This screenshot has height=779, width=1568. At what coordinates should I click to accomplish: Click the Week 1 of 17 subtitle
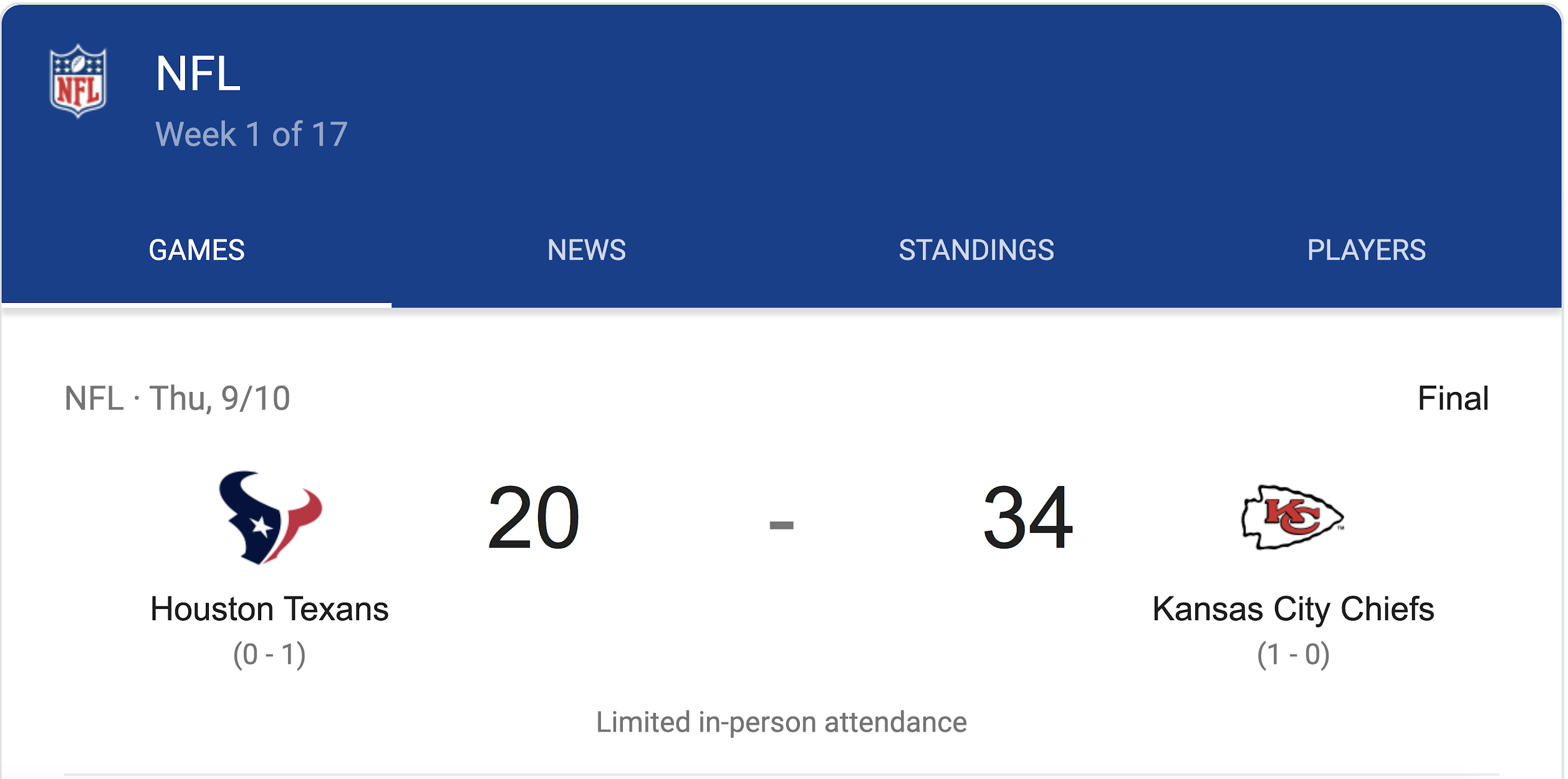tap(251, 134)
